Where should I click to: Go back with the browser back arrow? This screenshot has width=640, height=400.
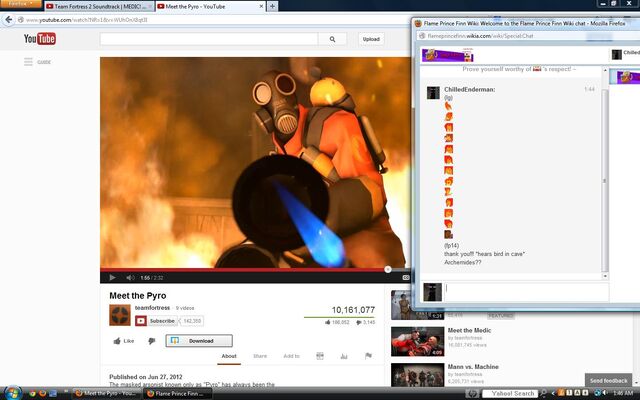[9, 20]
